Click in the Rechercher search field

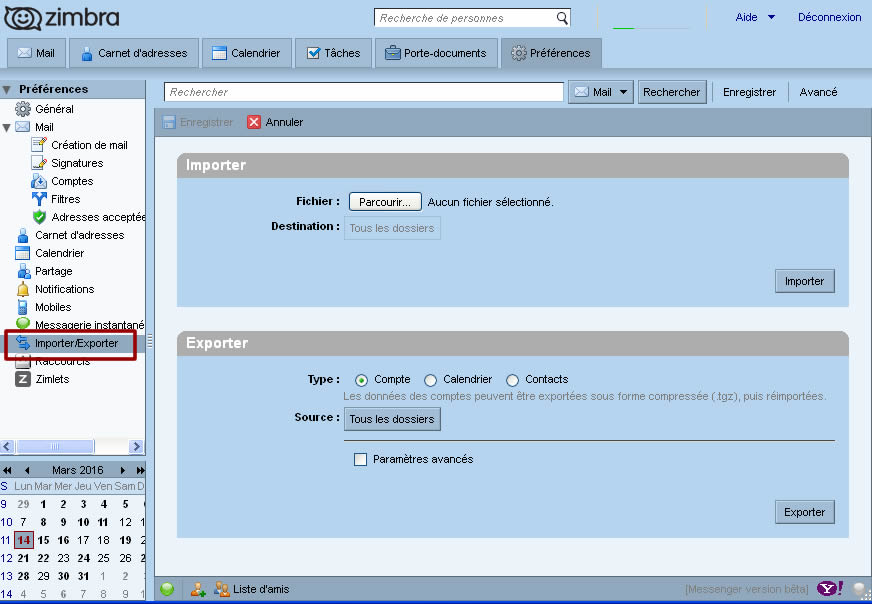click(x=364, y=92)
